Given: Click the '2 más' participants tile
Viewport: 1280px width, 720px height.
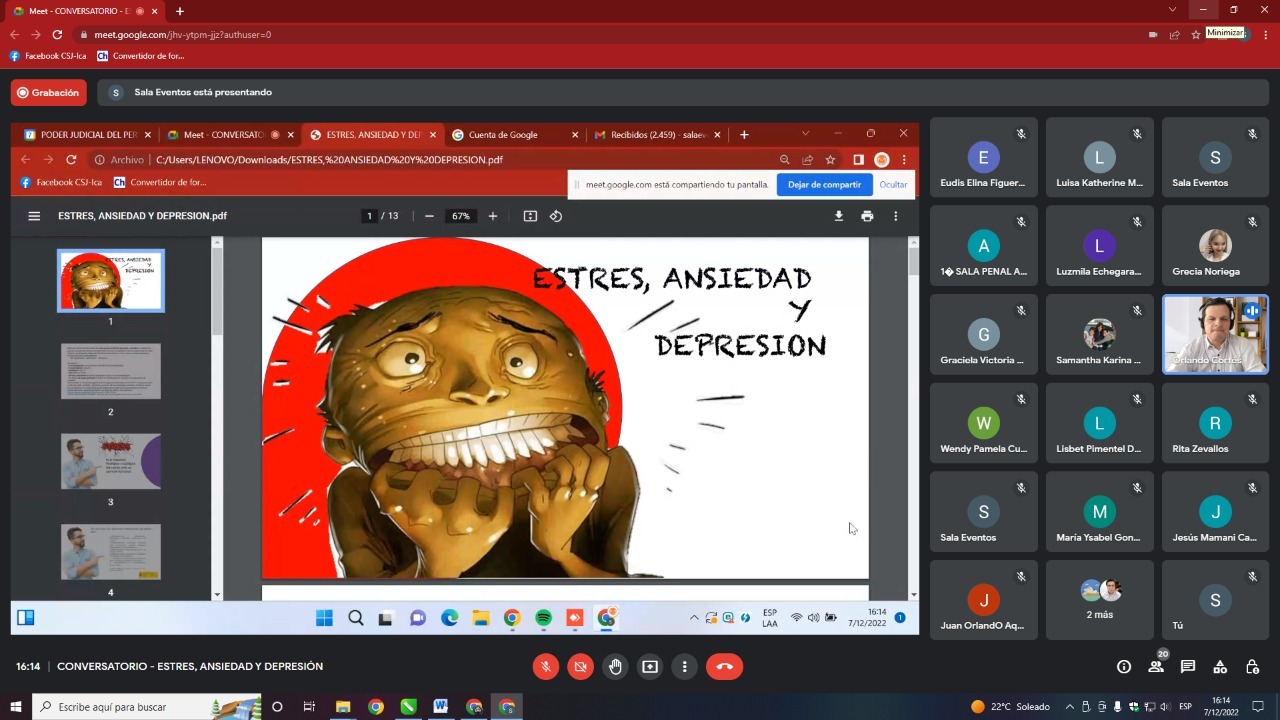Looking at the screenshot, I should coord(1099,600).
